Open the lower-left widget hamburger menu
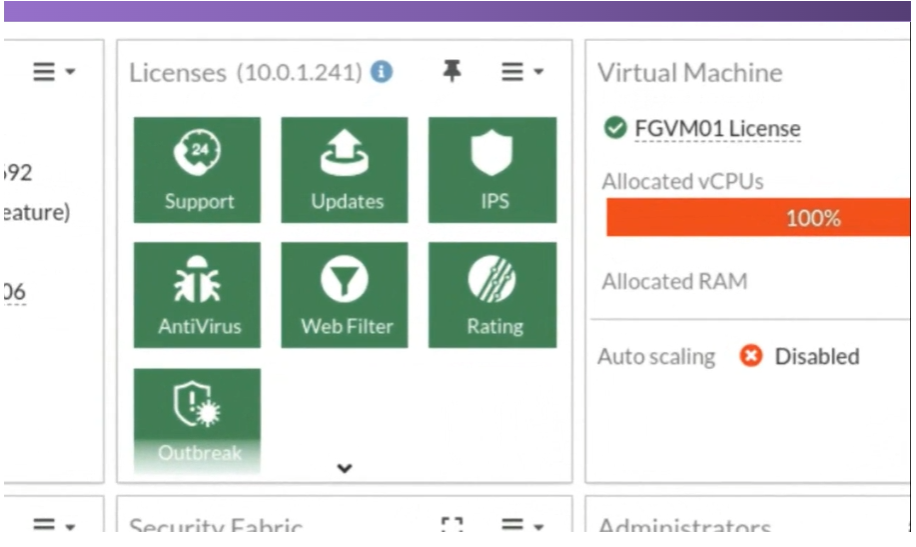Viewport: 916px width, 547px height. click(54, 525)
